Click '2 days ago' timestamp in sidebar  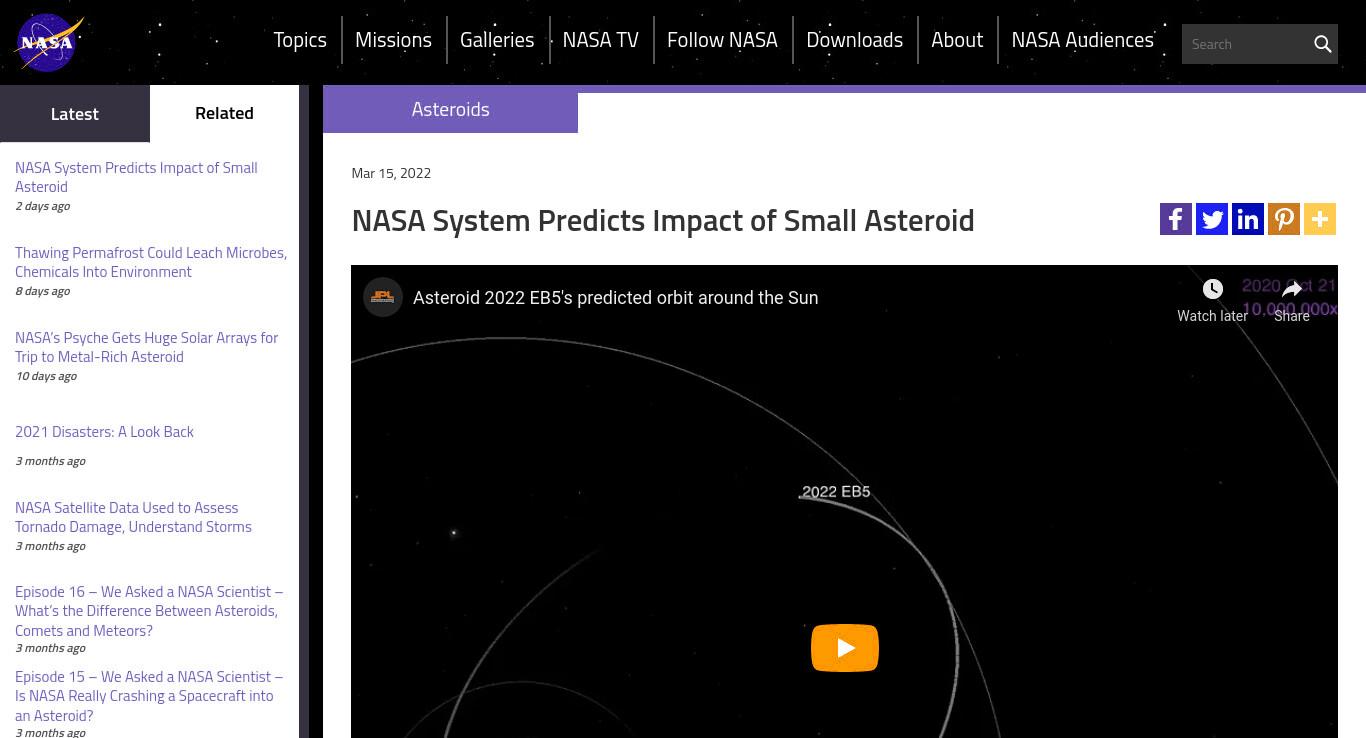coord(42,206)
